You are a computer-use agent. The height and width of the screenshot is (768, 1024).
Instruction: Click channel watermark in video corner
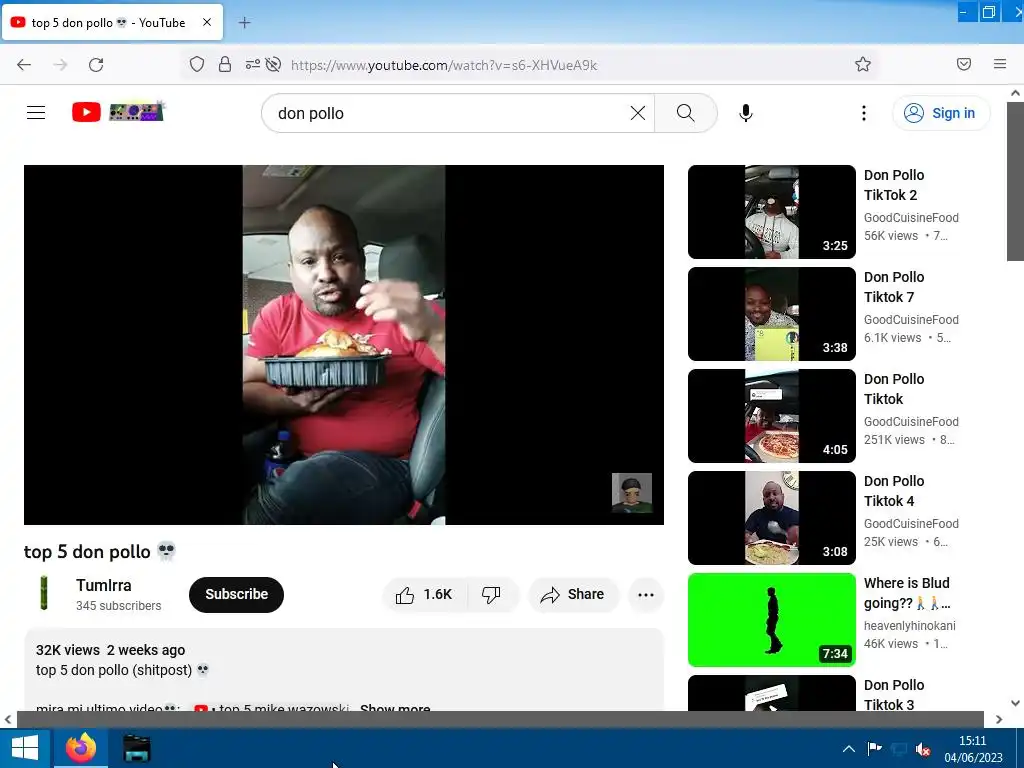point(632,492)
